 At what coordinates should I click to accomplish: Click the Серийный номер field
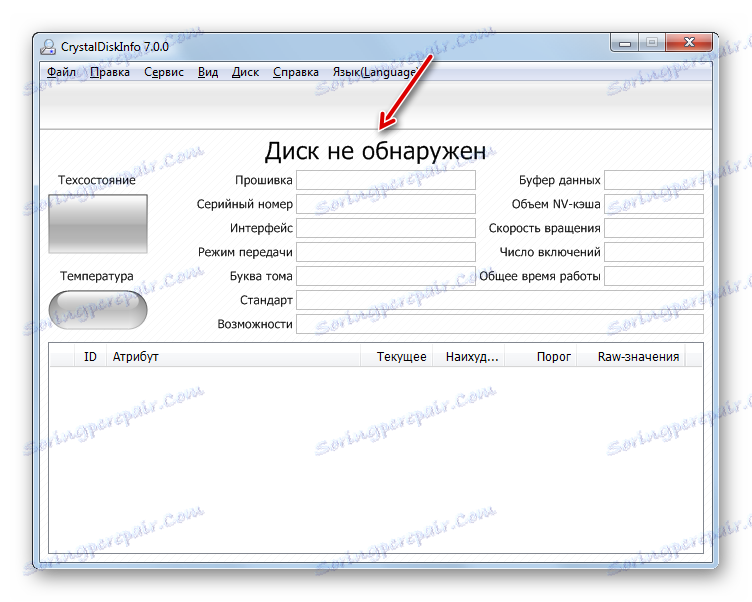point(386,204)
